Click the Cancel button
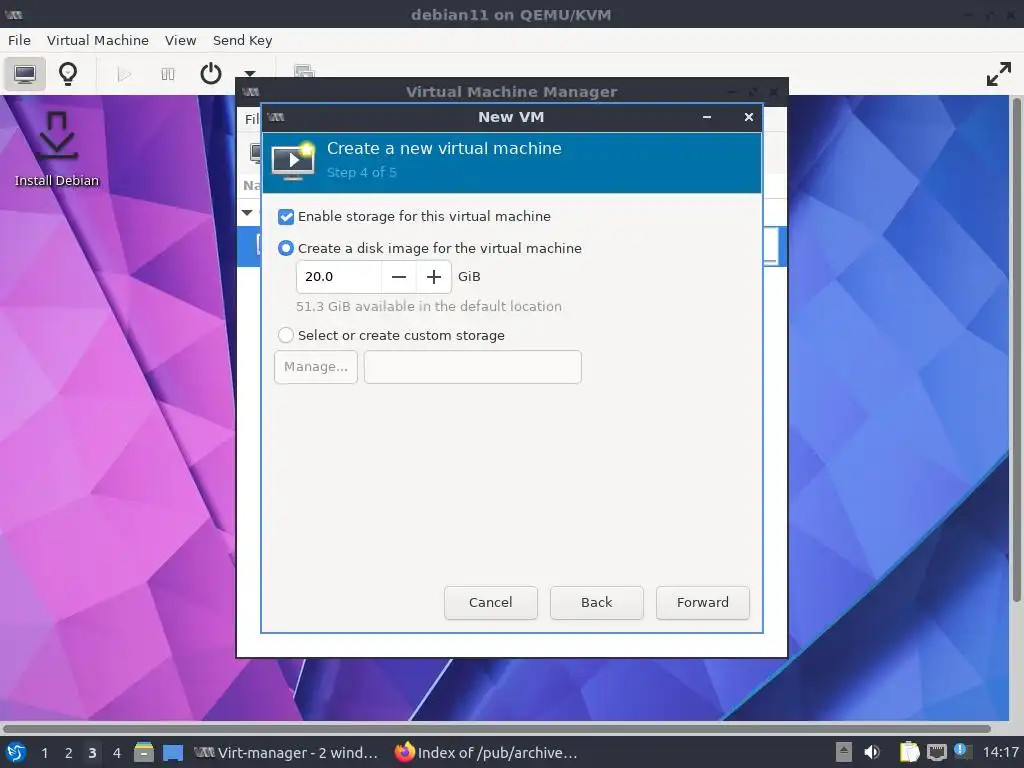Image resolution: width=1024 pixels, height=768 pixels. 490,603
